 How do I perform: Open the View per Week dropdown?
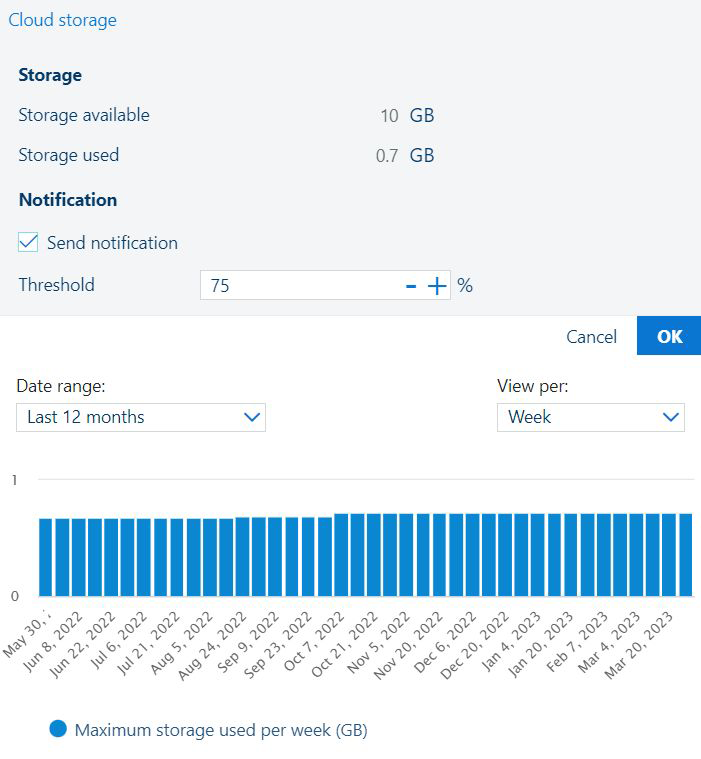[590, 417]
